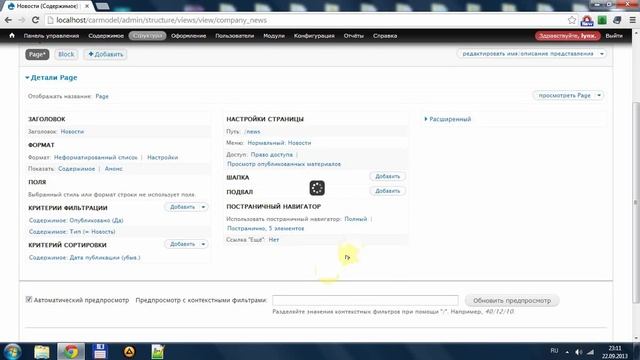Click the red extension icon in Chrome toolbar
Image resolution: width=640 pixels, height=360 pixels.
587,20
